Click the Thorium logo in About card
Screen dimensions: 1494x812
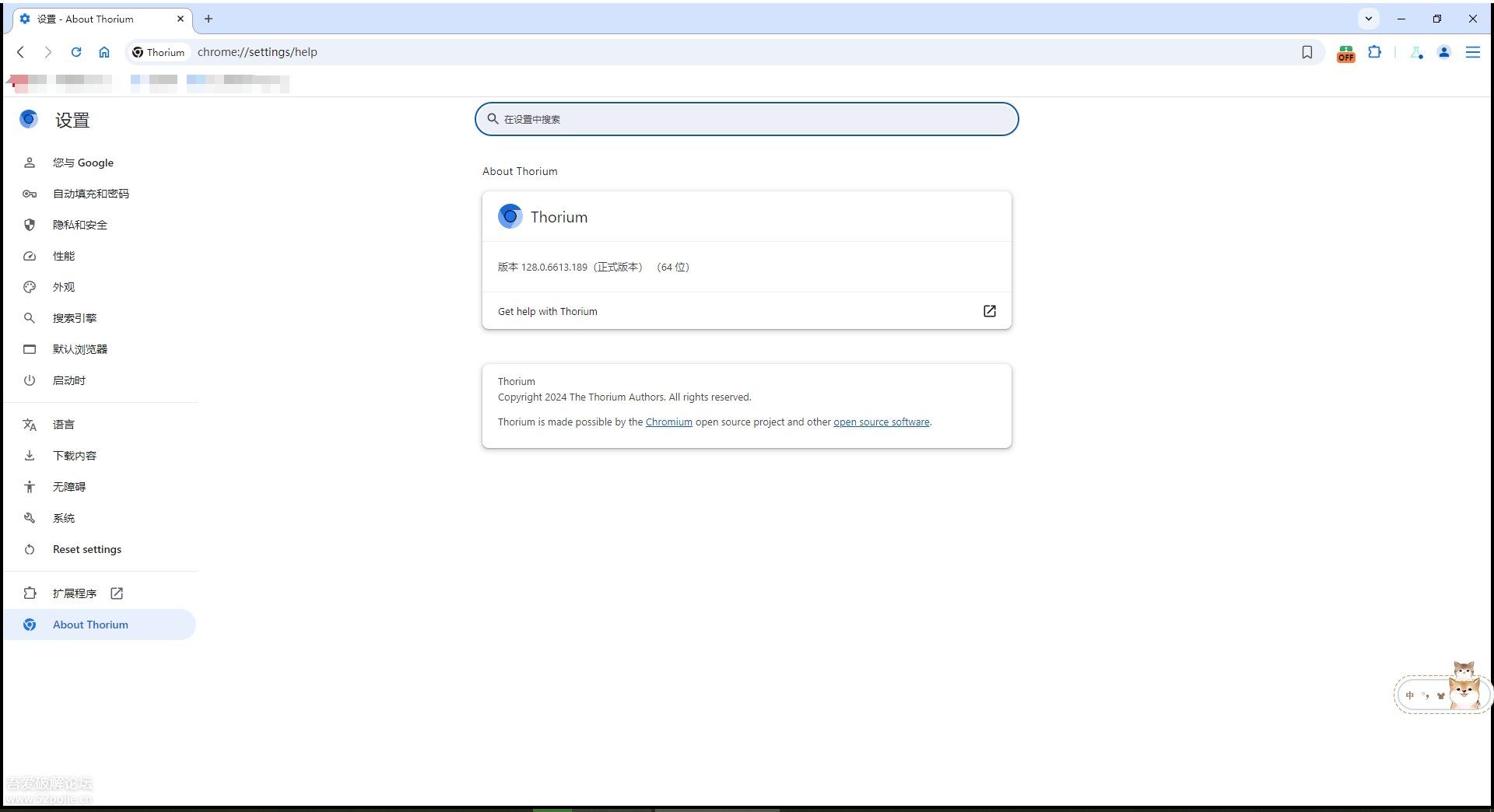click(x=510, y=216)
